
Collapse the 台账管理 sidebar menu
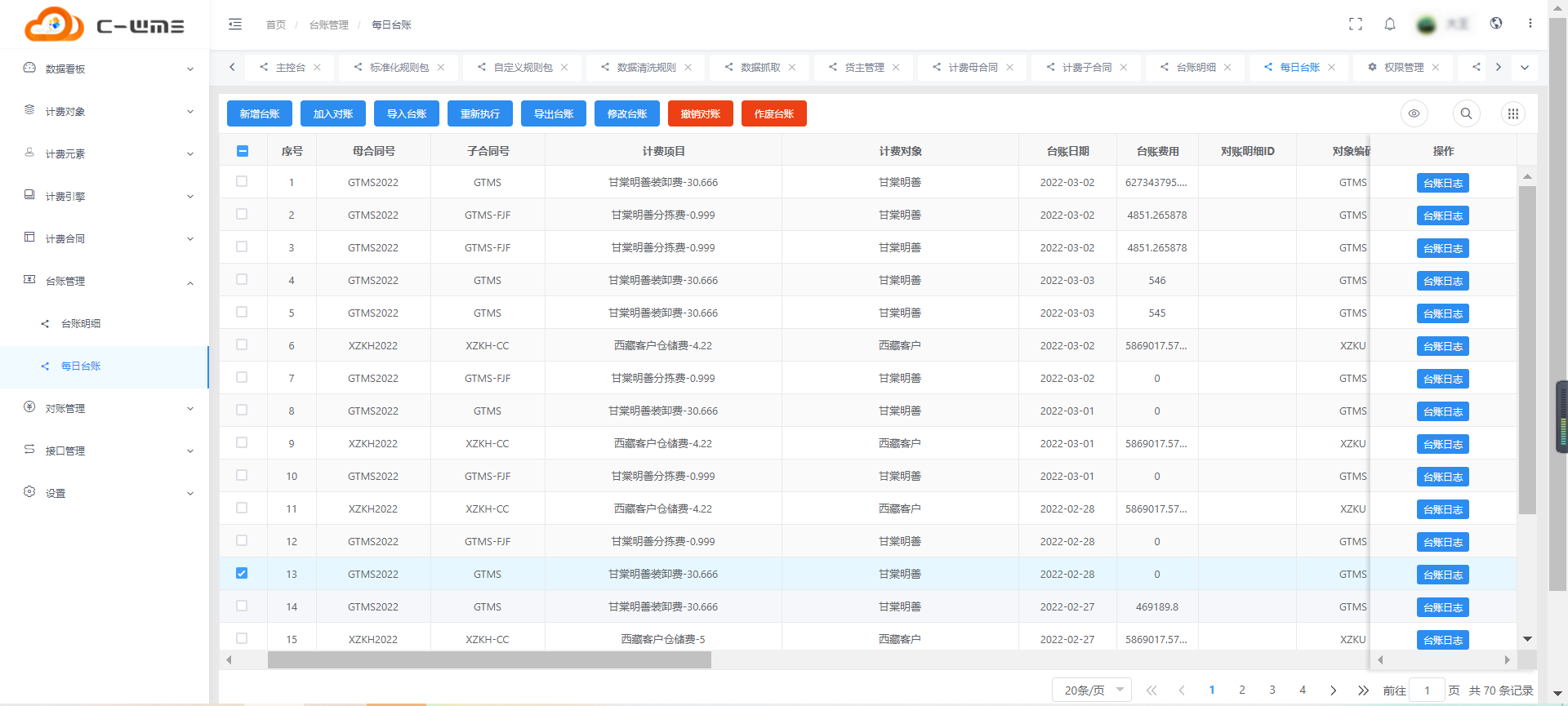click(x=105, y=281)
